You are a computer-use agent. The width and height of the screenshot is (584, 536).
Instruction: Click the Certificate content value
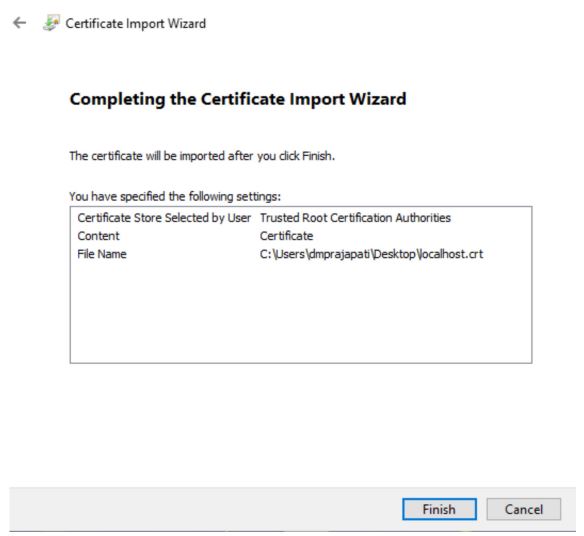pyautogui.click(x=286, y=236)
